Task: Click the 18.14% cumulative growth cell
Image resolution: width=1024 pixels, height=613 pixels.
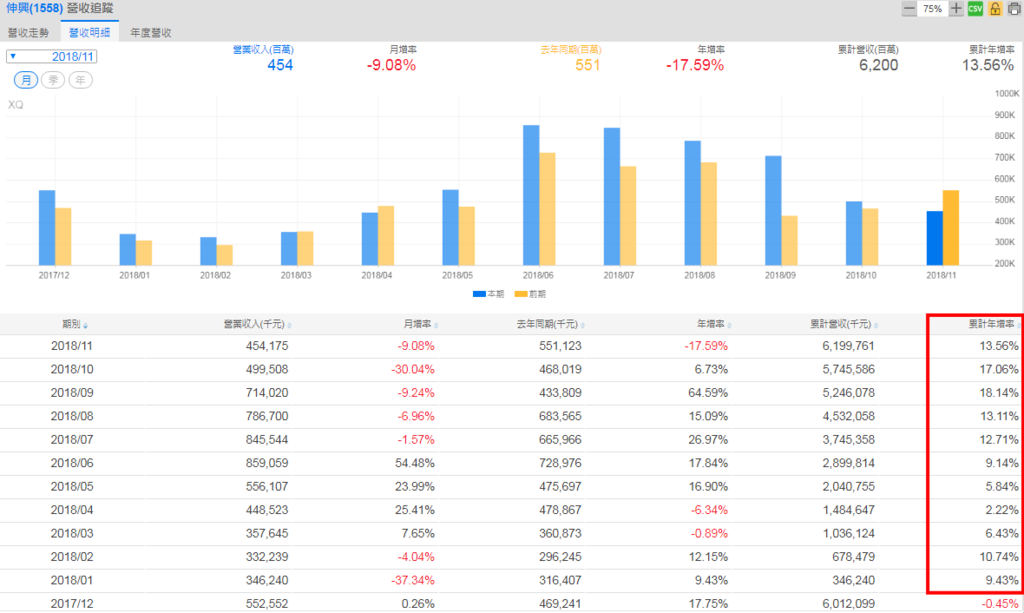Action: [999, 393]
